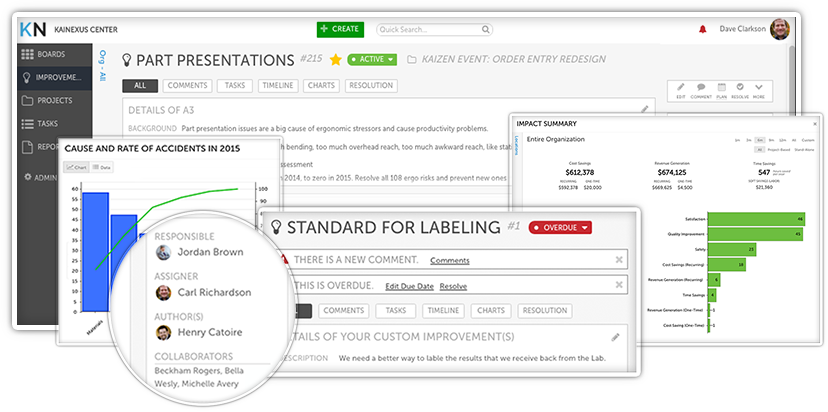Screen dimensions: 828x412
Task: Open Projects in the sidebar
Action: click(x=54, y=100)
